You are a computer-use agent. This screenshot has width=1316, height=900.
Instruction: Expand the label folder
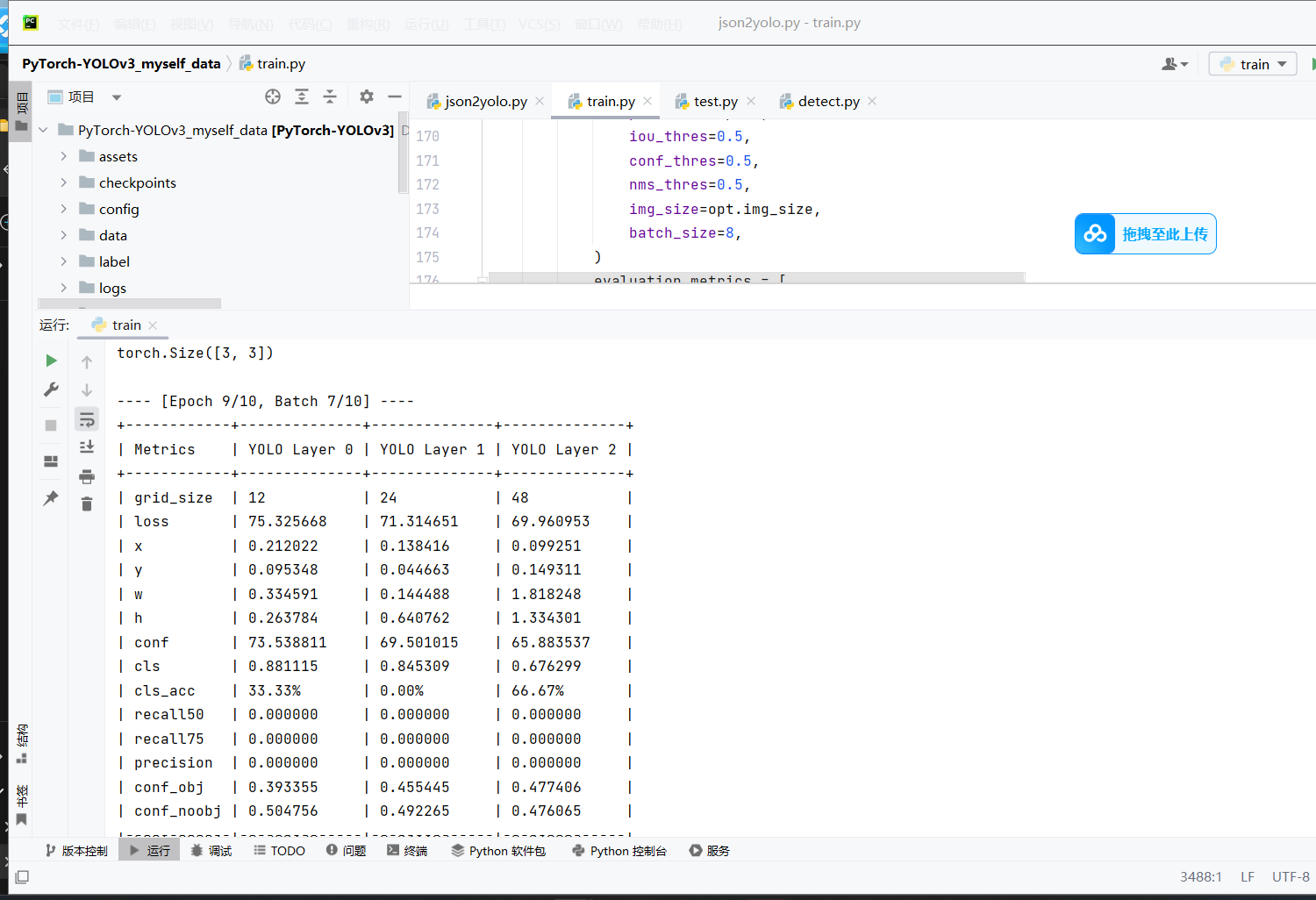pyautogui.click(x=63, y=261)
